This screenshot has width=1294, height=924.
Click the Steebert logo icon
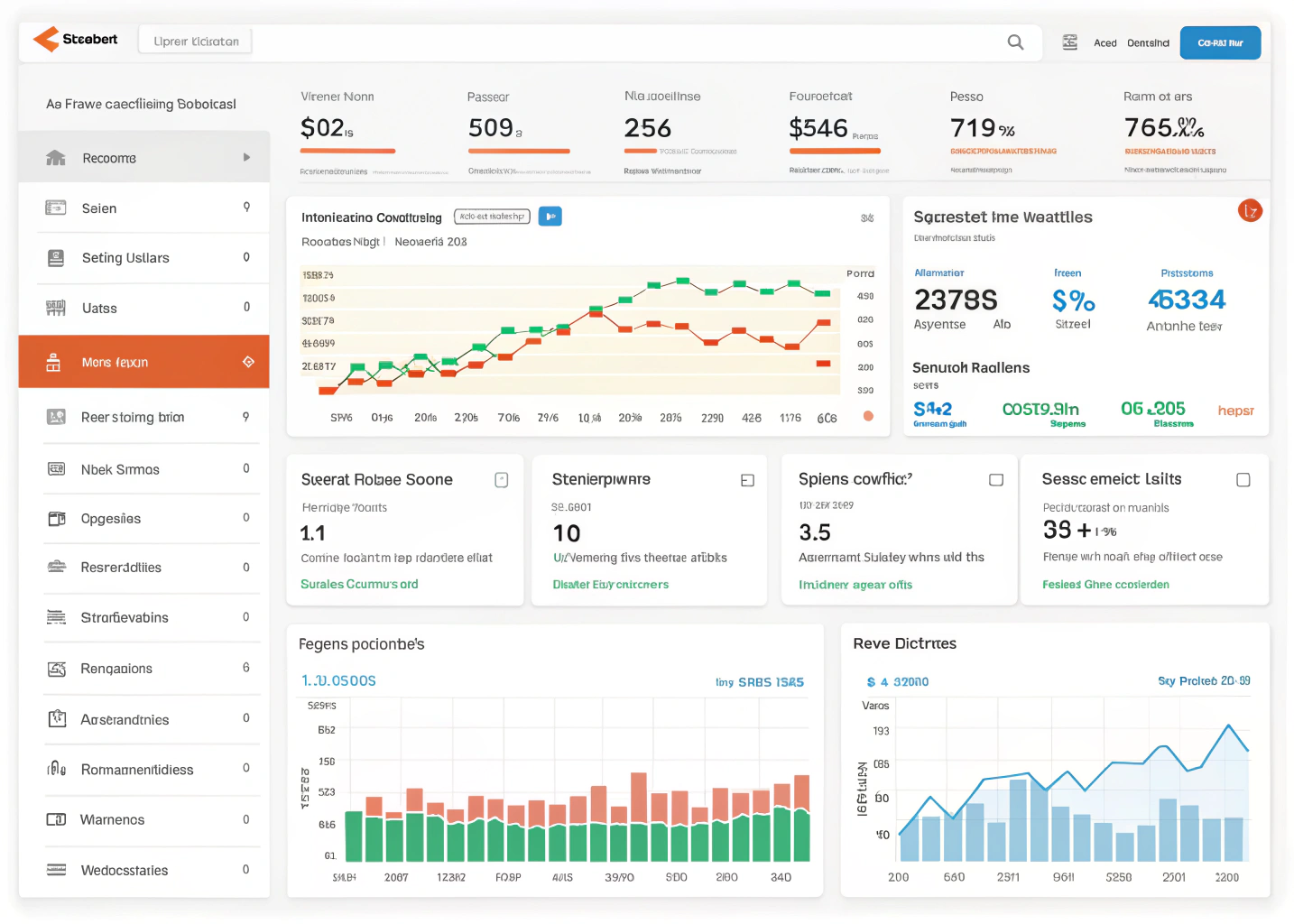[x=47, y=40]
